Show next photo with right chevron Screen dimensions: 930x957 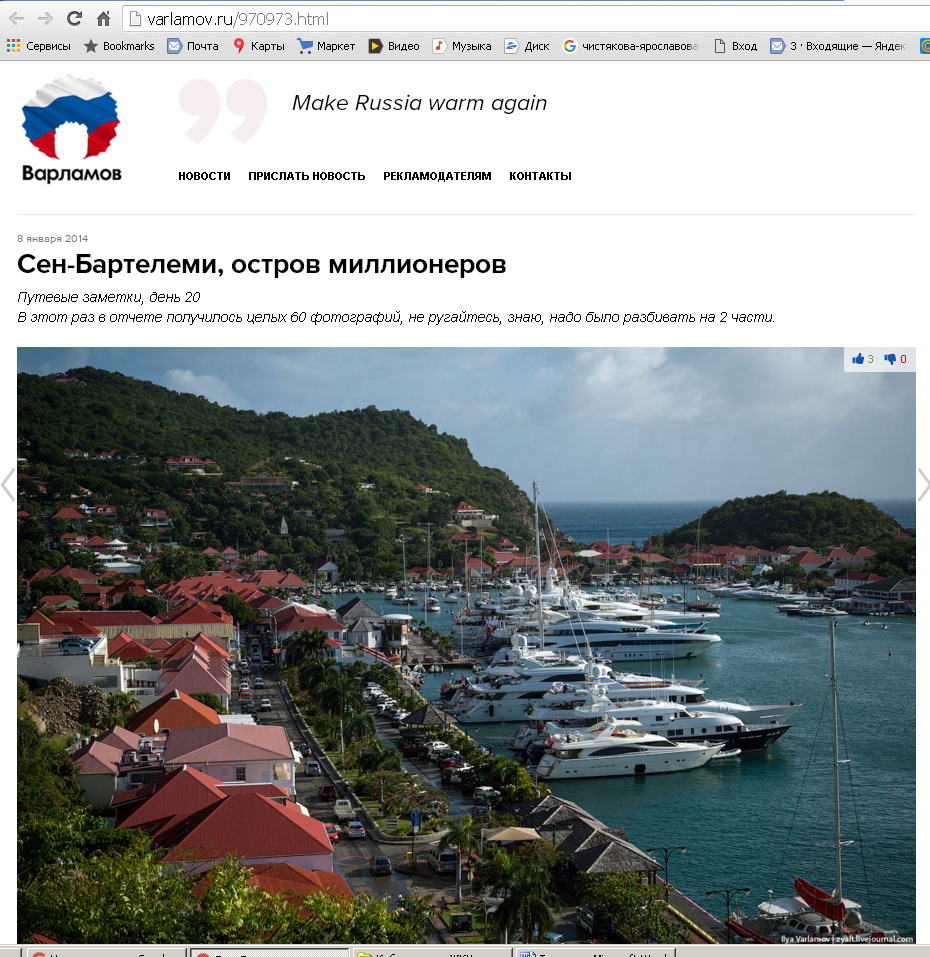923,485
